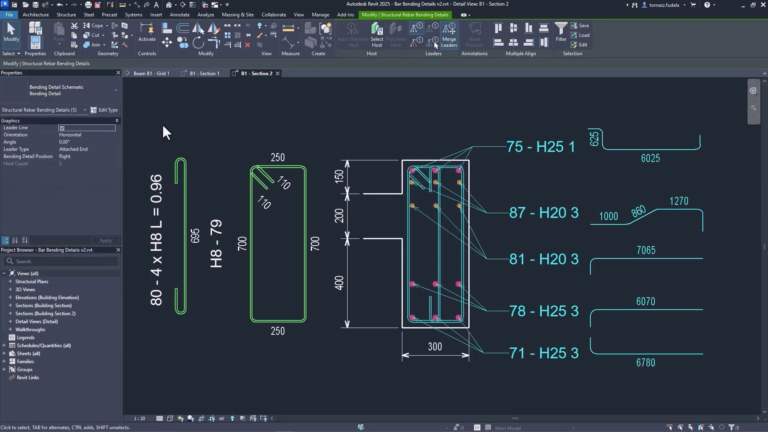The width and height of the screenshot is (768, 432).
Task: Expand Detail Views (Detail) node
Action: coord(10,321)
